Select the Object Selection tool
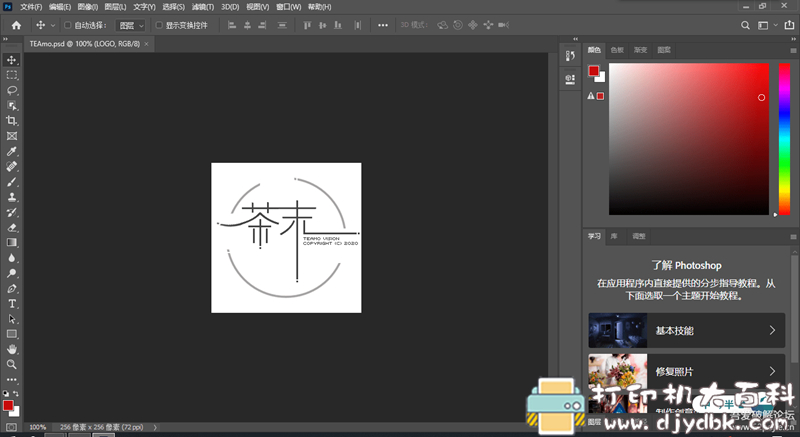Screen dimensions: 800x437 [12, 106]
